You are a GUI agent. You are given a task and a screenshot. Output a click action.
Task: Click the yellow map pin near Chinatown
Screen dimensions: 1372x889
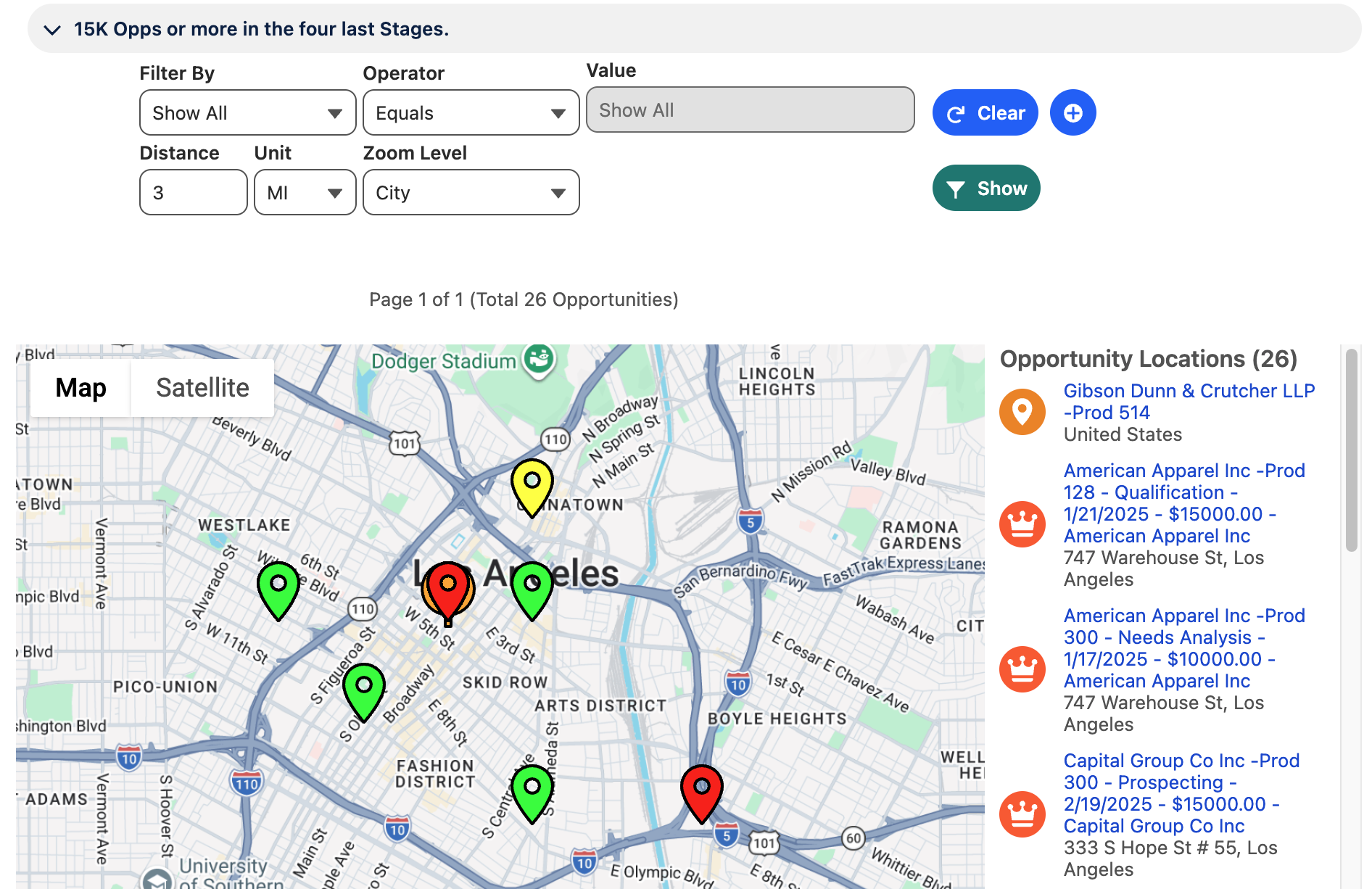[532, 484]
